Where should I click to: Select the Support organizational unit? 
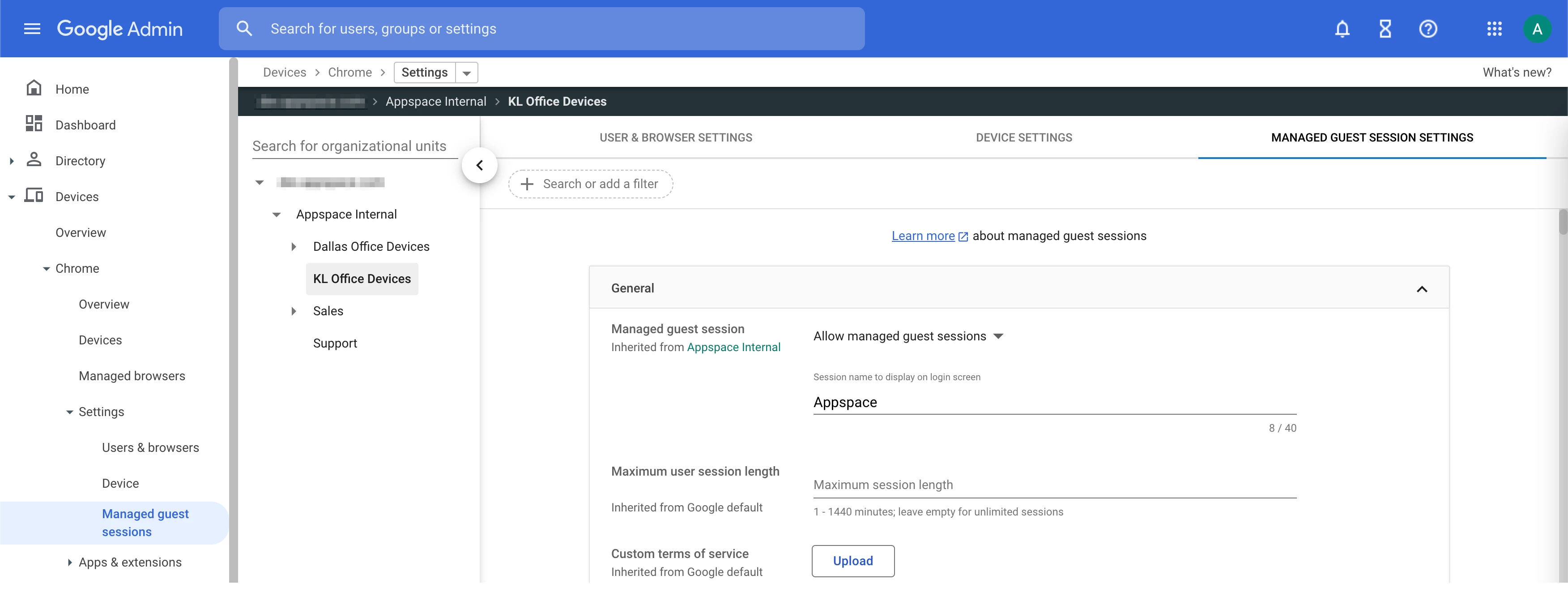click(335, 343)
